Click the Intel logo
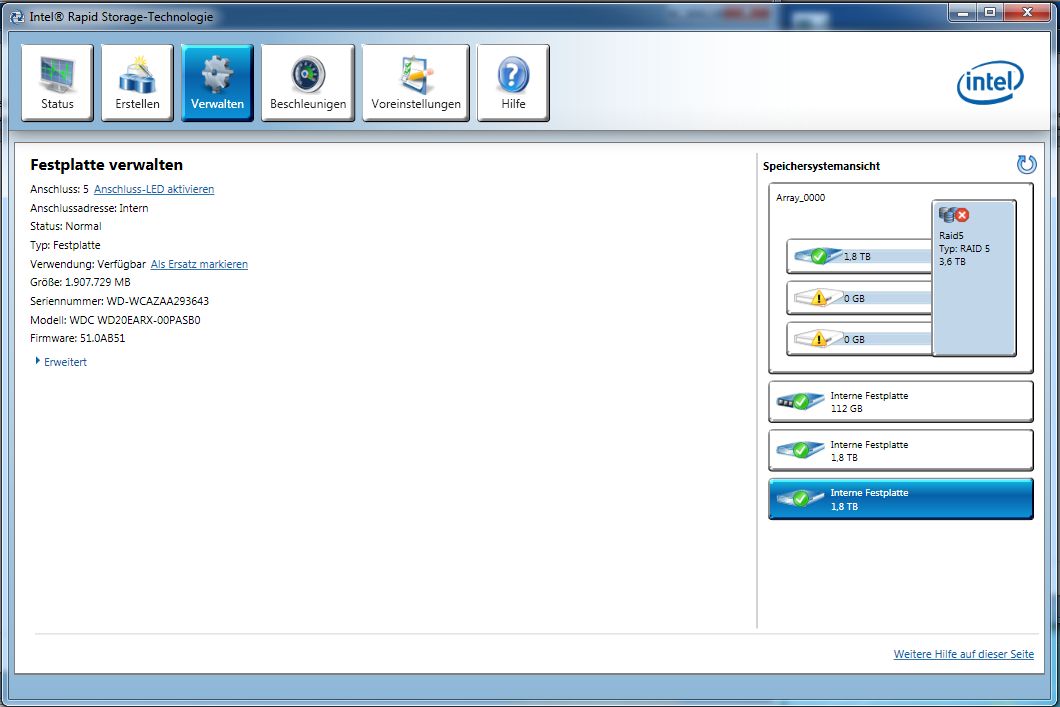This screenshot has height=707, width=1060. (990, 82)
